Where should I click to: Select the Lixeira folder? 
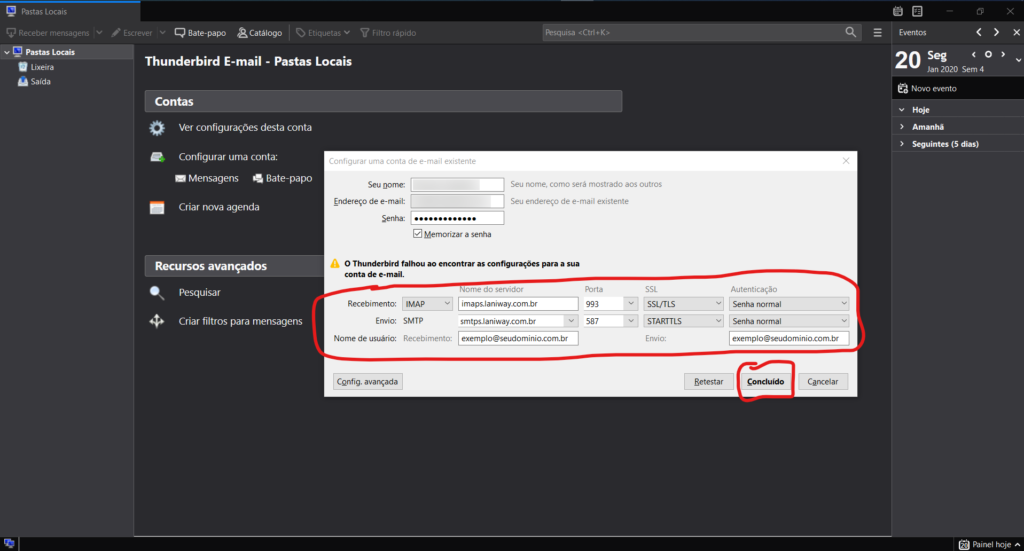click(x=42, y=67)
